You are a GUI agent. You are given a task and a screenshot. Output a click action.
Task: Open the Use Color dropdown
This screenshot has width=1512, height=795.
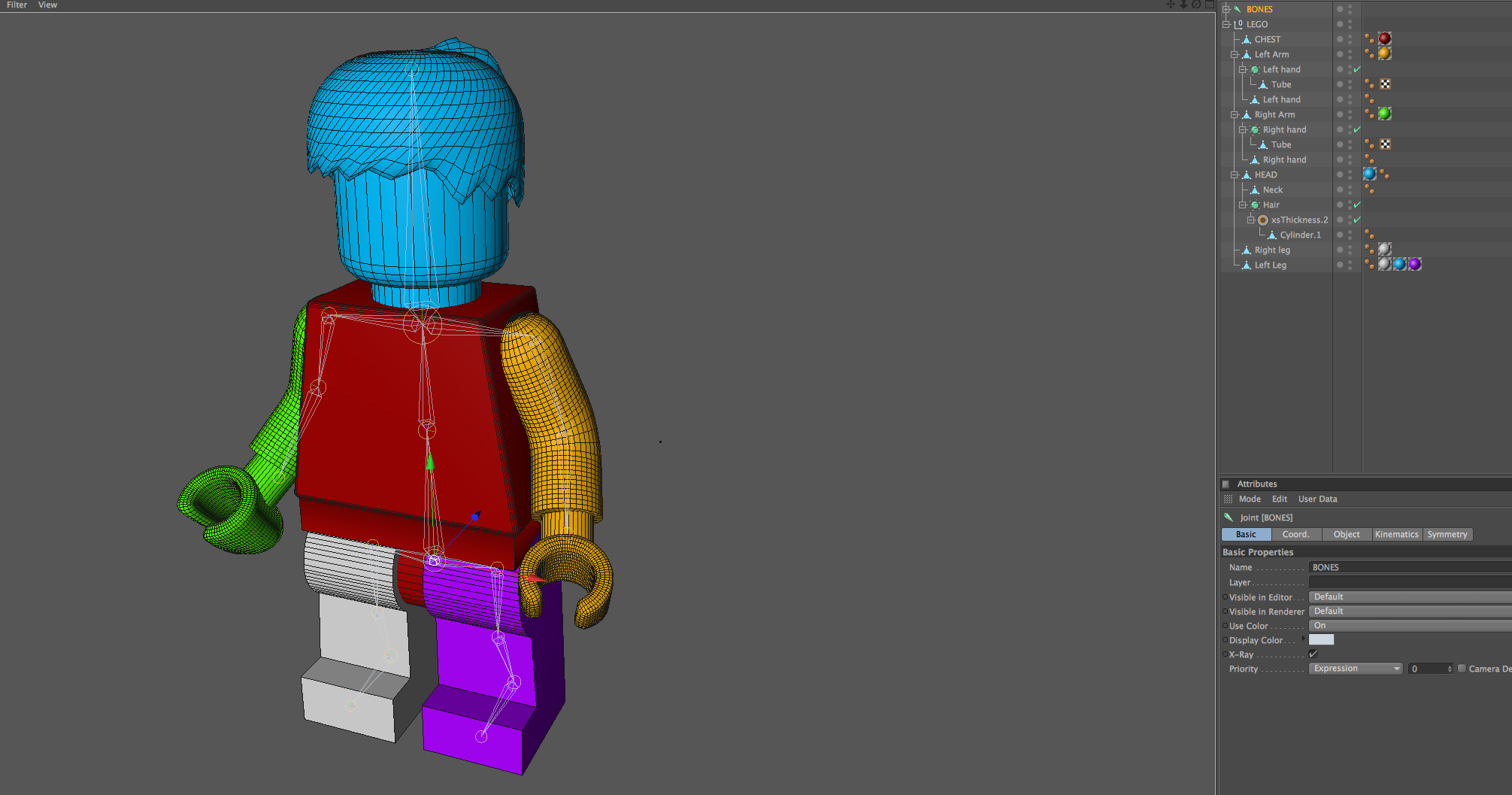[1410, 626]
